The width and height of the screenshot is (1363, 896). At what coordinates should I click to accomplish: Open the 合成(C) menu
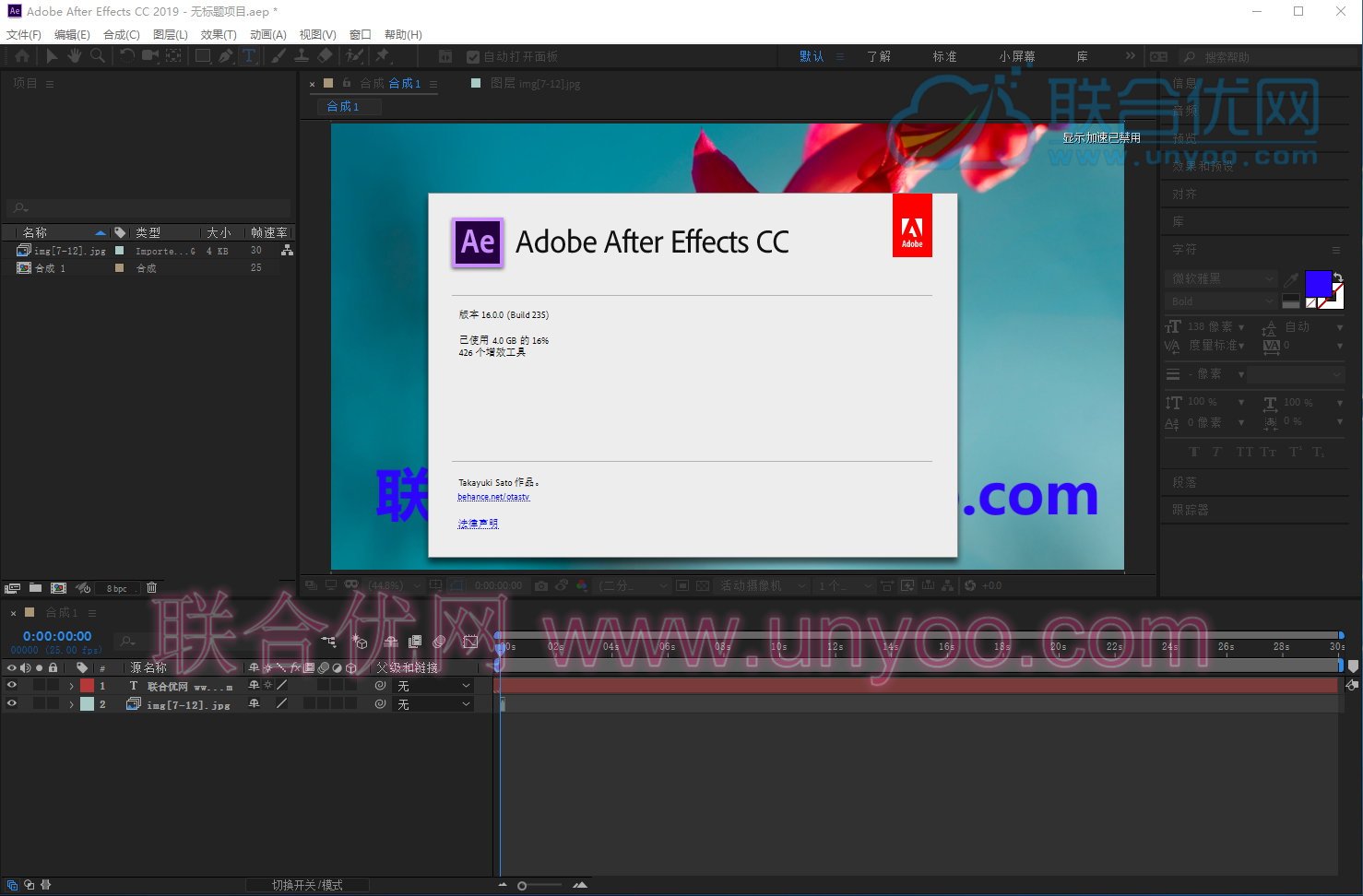point(122,34)
